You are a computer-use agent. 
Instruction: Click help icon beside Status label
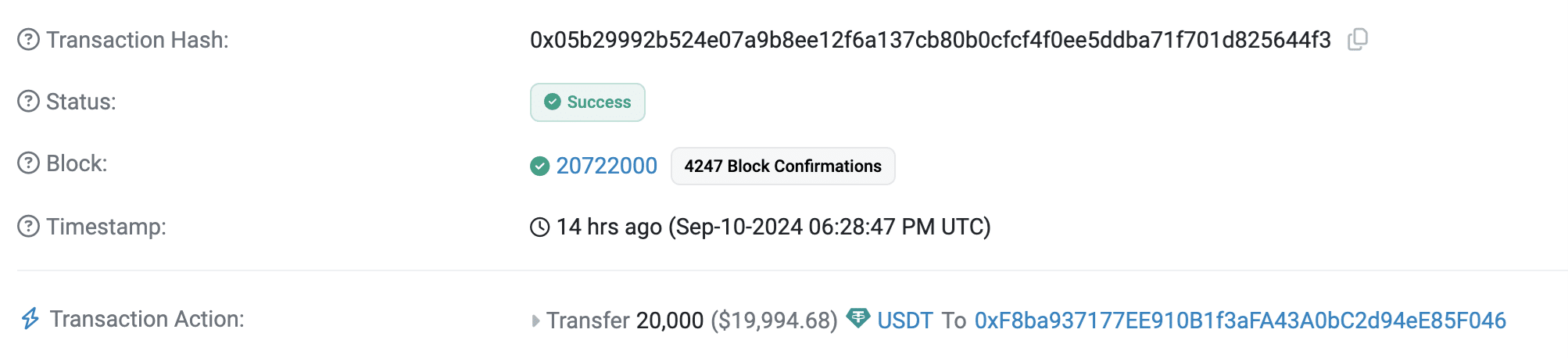click(x=28, y=102)
